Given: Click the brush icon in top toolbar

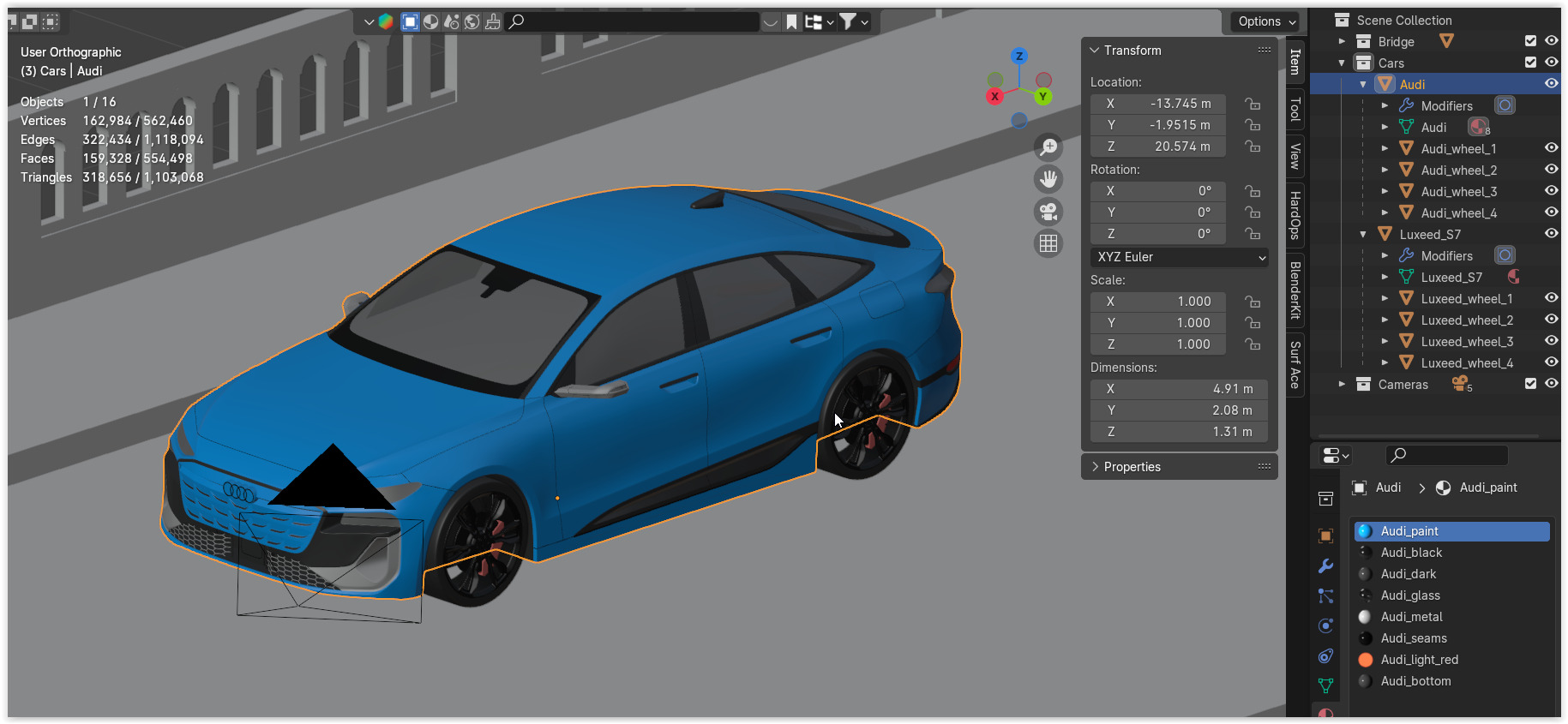Looking at the screenshot, I should pyautogui.click(x=493, y=21).
